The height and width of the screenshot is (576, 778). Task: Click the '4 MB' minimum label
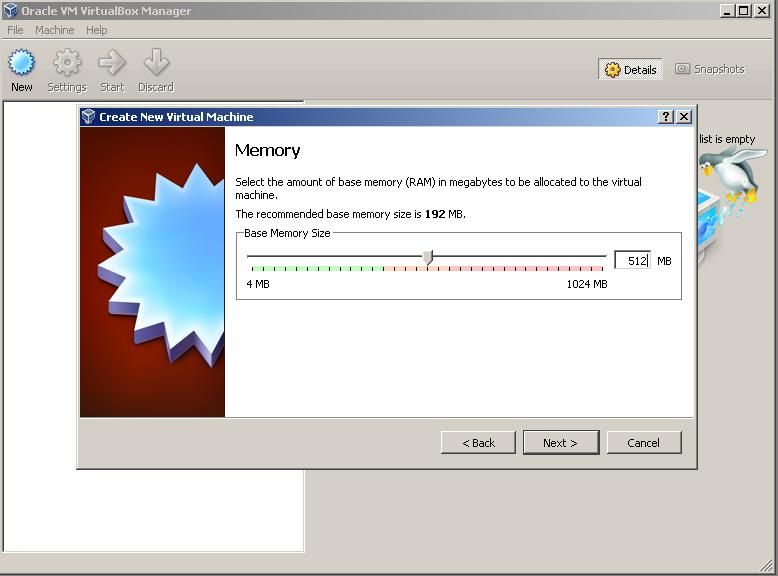[x=258, y=284]
